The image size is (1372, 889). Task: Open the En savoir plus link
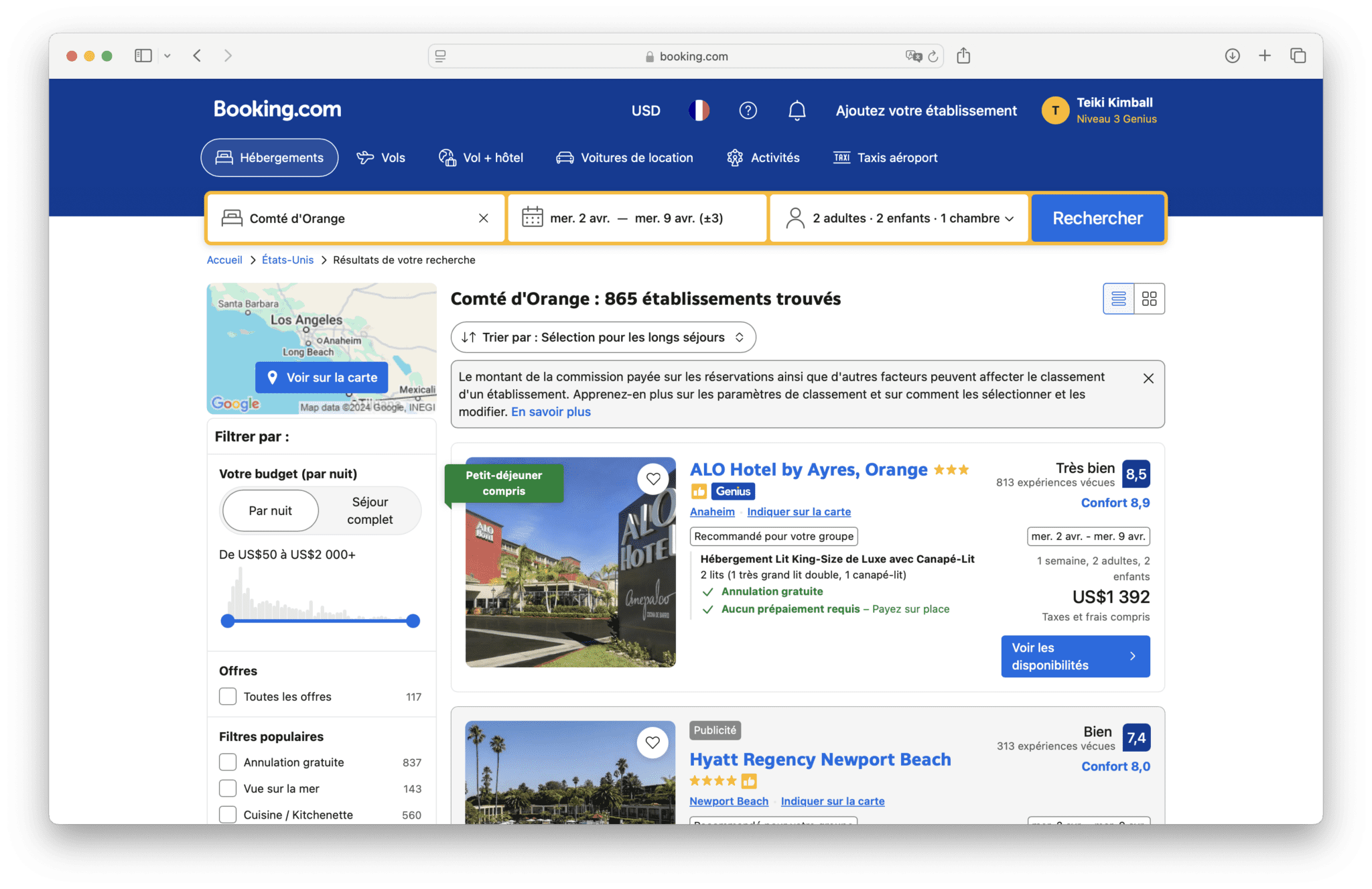point(551,412)
